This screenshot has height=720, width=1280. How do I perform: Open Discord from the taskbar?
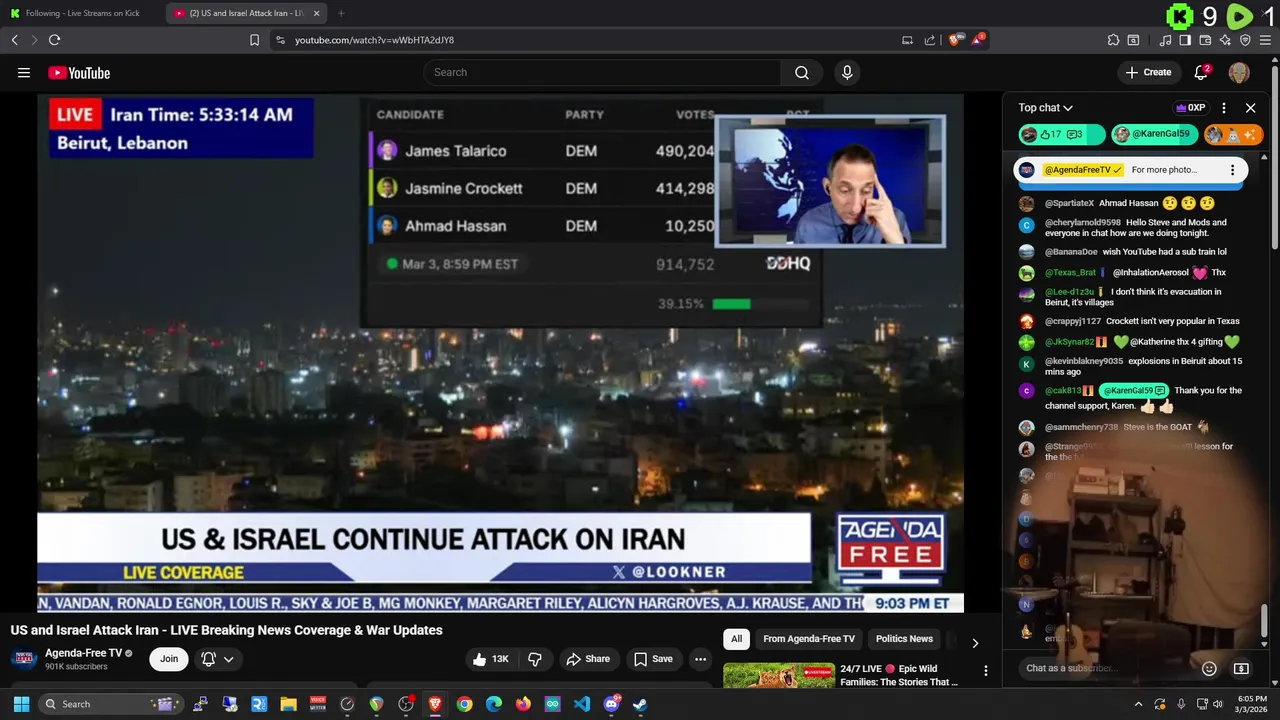(x=611, y=704)
